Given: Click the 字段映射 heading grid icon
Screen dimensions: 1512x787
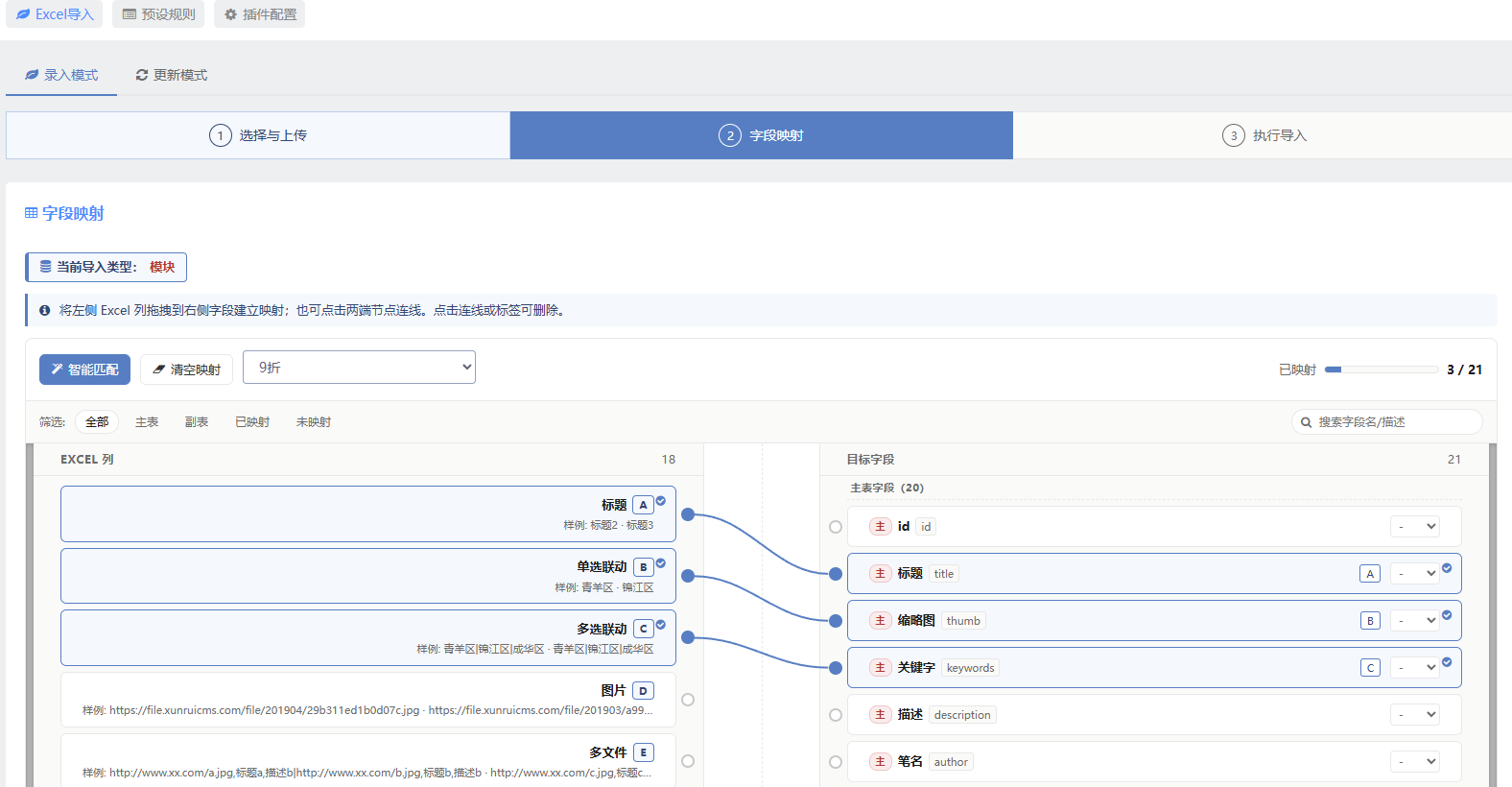Looking at the screenshot, I should coord(31,213).
